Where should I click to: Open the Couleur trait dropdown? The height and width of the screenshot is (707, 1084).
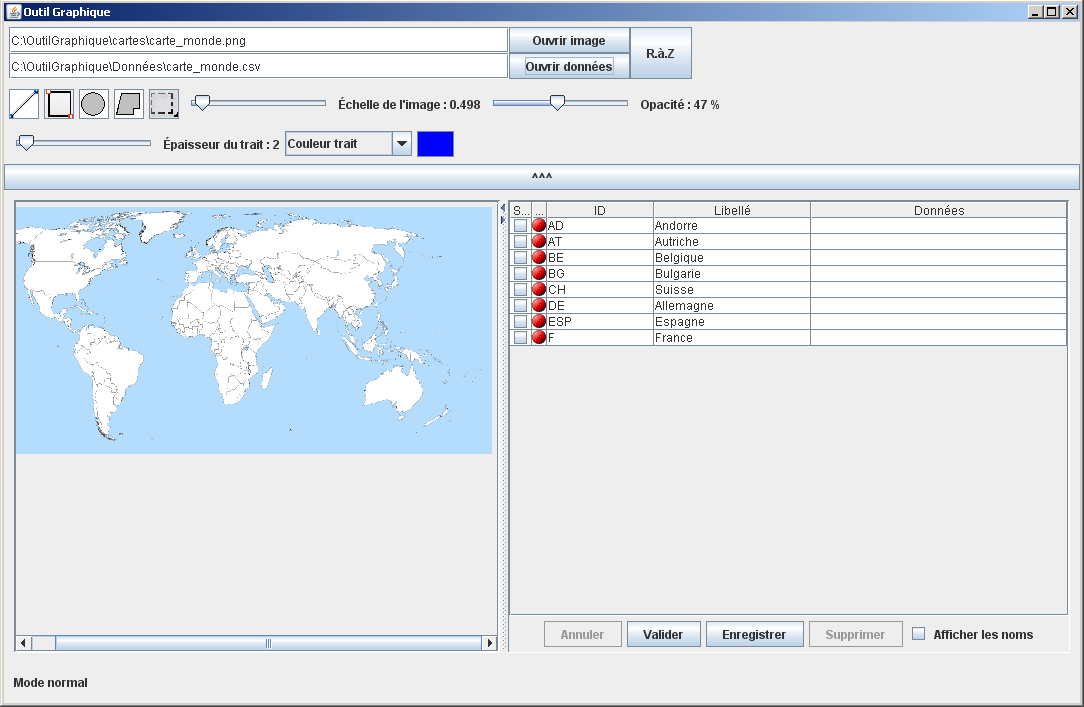(401, 144)
